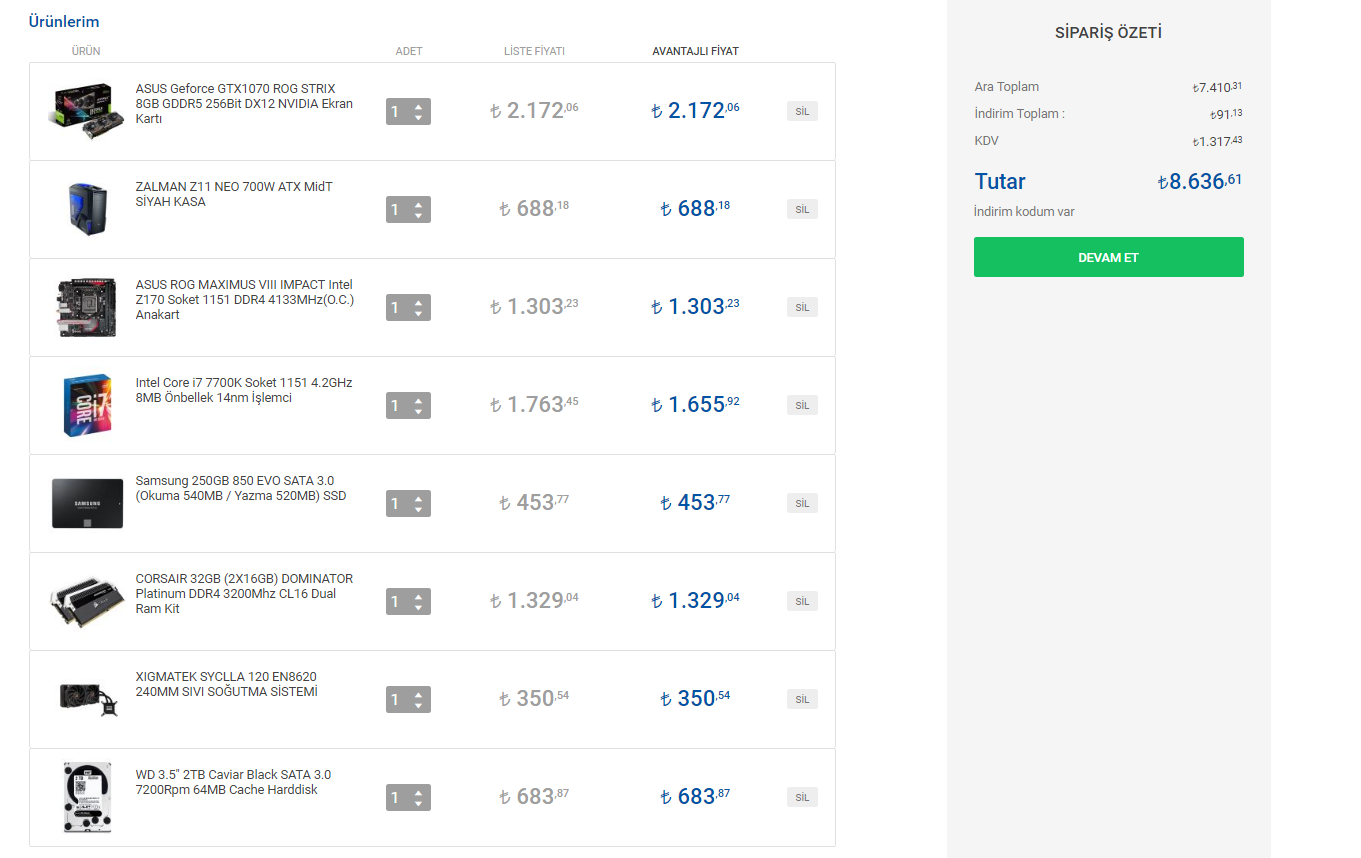
Task: Open quantity selector for WD Caviar Black
Action: pos(408,797)
